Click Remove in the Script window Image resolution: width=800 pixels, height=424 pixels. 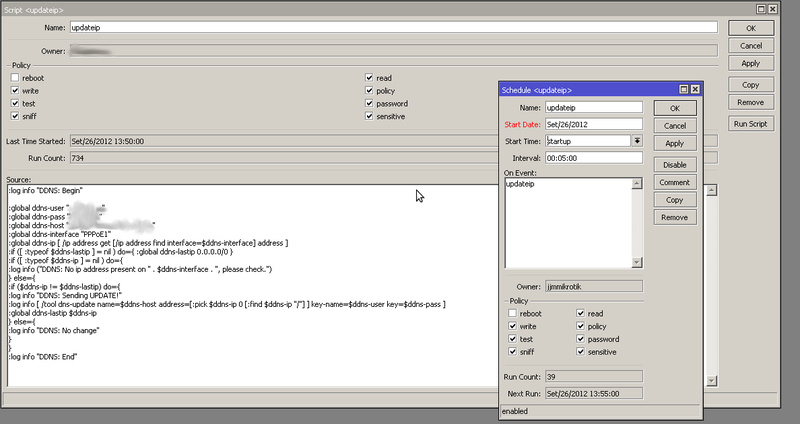click(751, 102)
